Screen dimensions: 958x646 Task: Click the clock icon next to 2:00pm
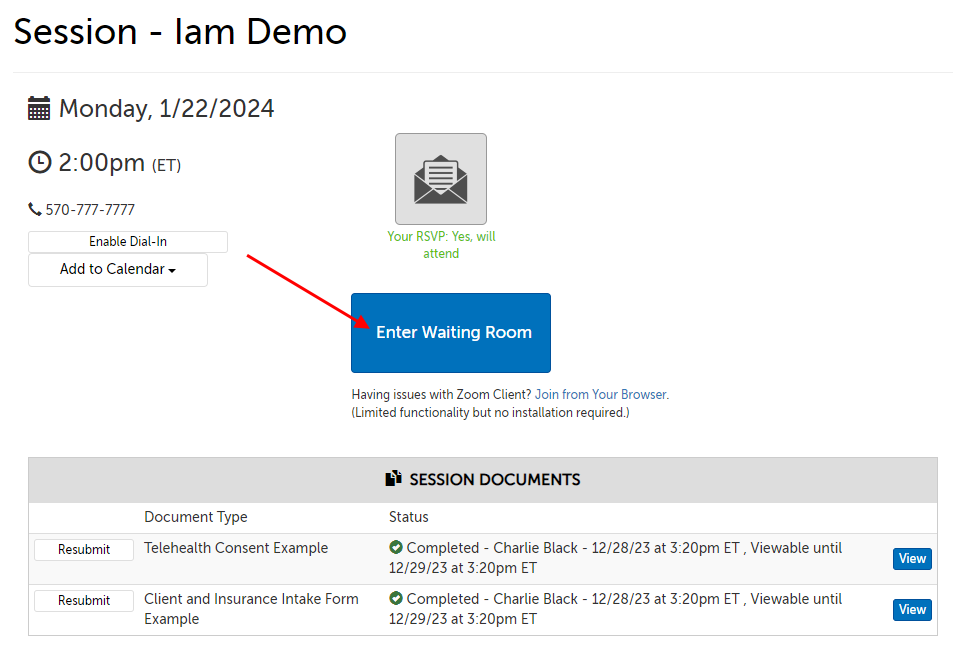tap(39, 162)
